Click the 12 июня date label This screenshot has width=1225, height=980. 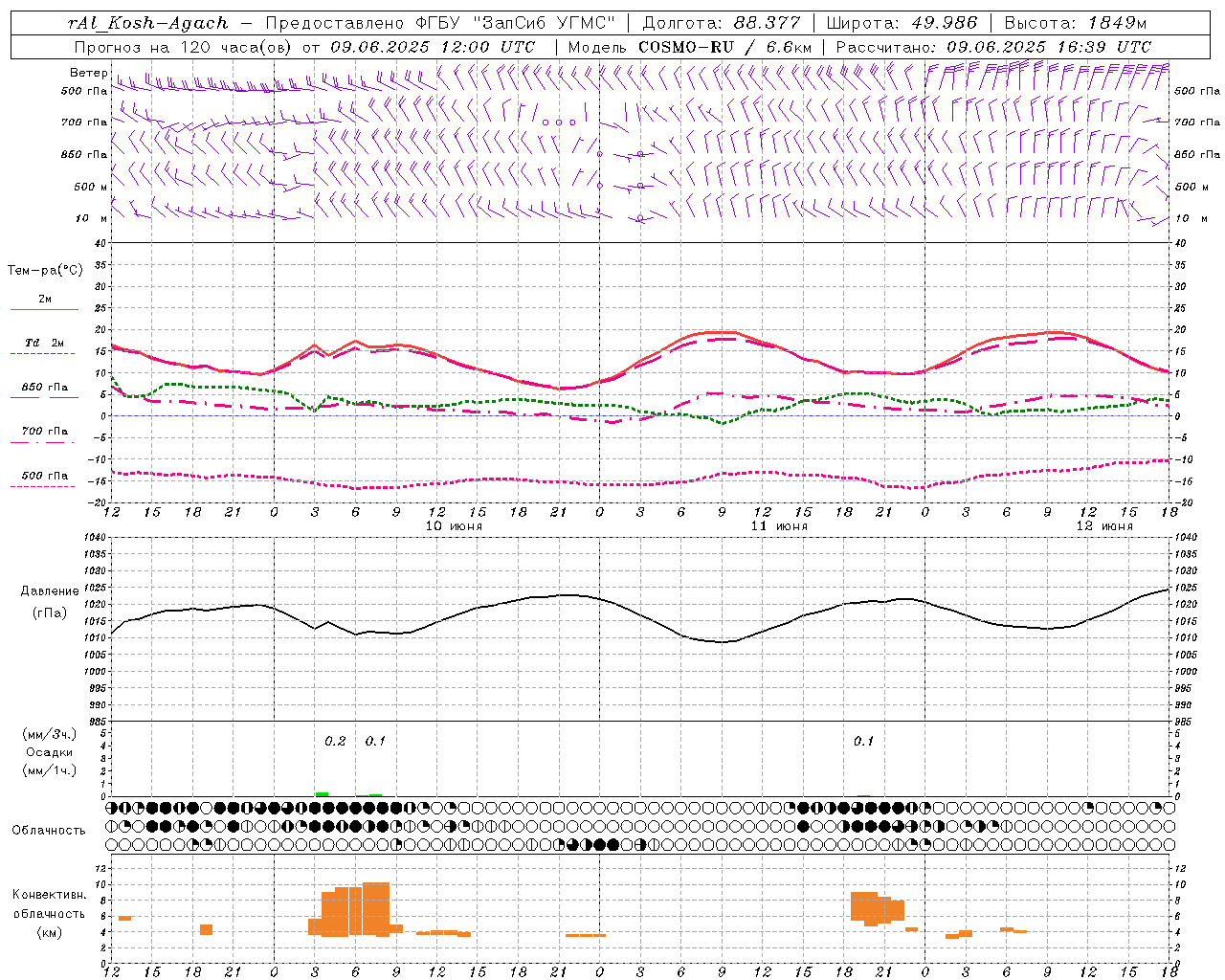pyautogui.click(x=1104, y=526)
